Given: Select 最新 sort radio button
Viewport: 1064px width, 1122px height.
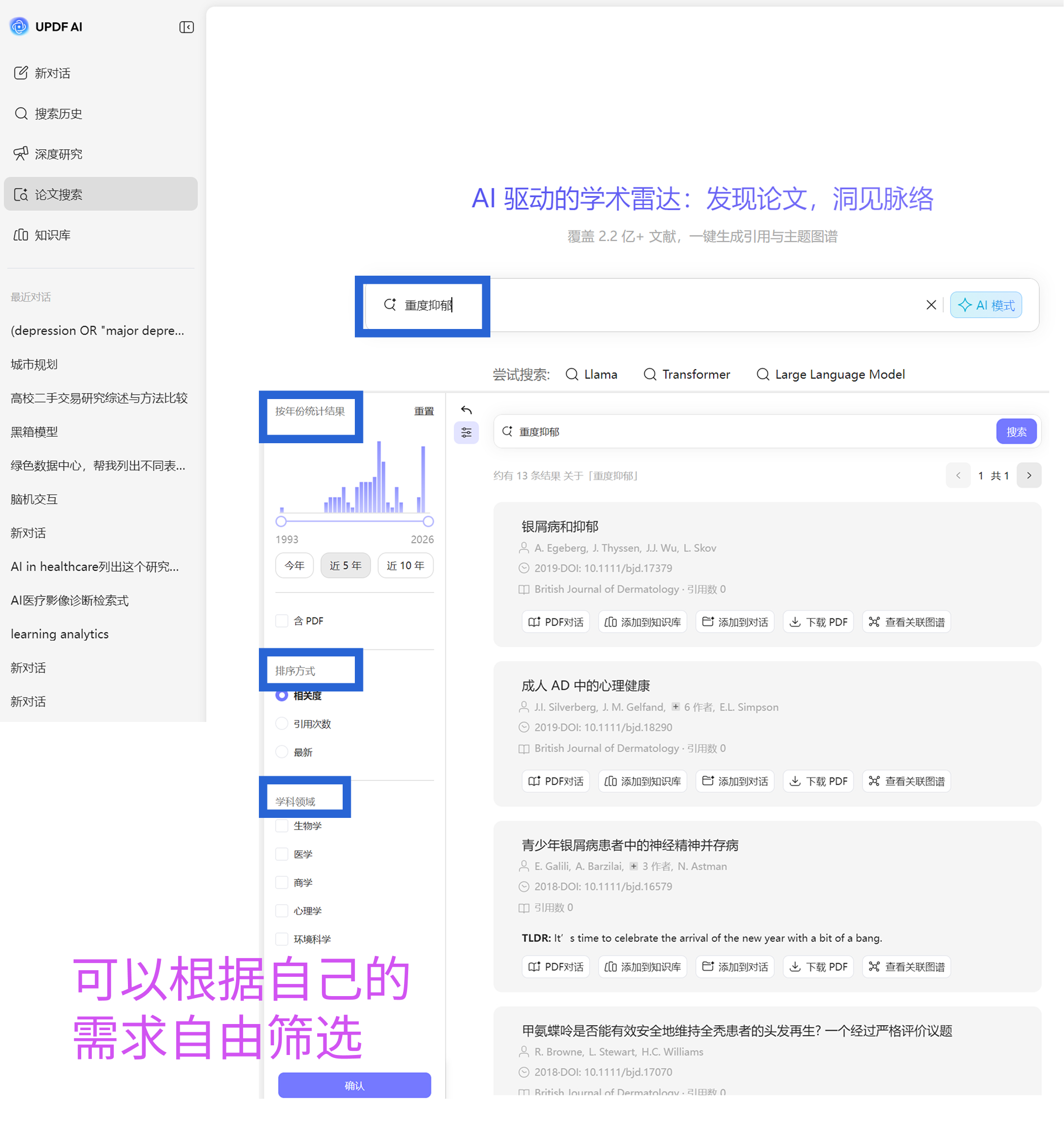Looking at the screenshot, I should [281, 752].
